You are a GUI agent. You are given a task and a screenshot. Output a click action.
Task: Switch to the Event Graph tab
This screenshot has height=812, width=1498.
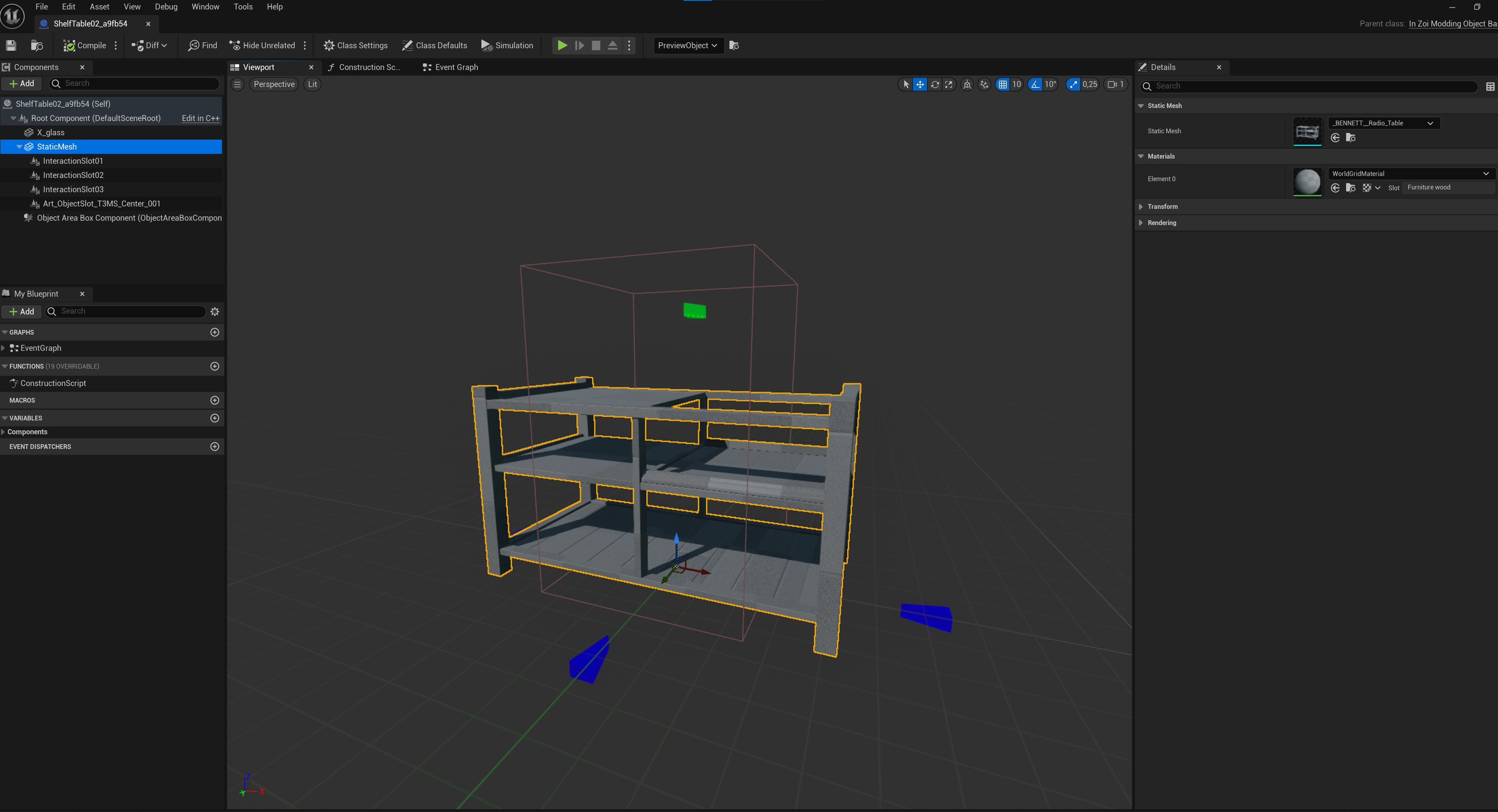point(451,68)
